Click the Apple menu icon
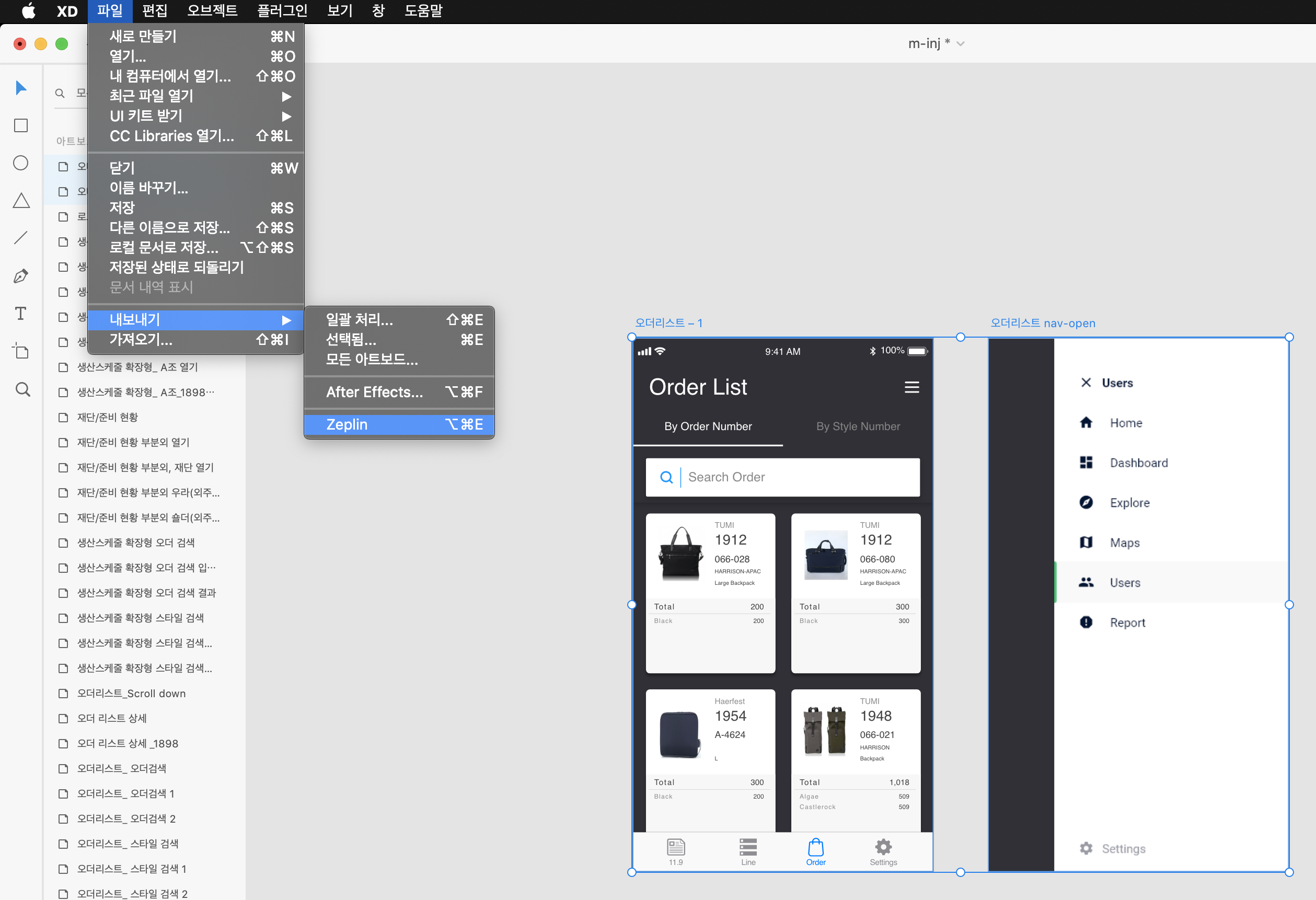Image resolution: width=1316 pixels, height=900 pixels. coord(28,11)
